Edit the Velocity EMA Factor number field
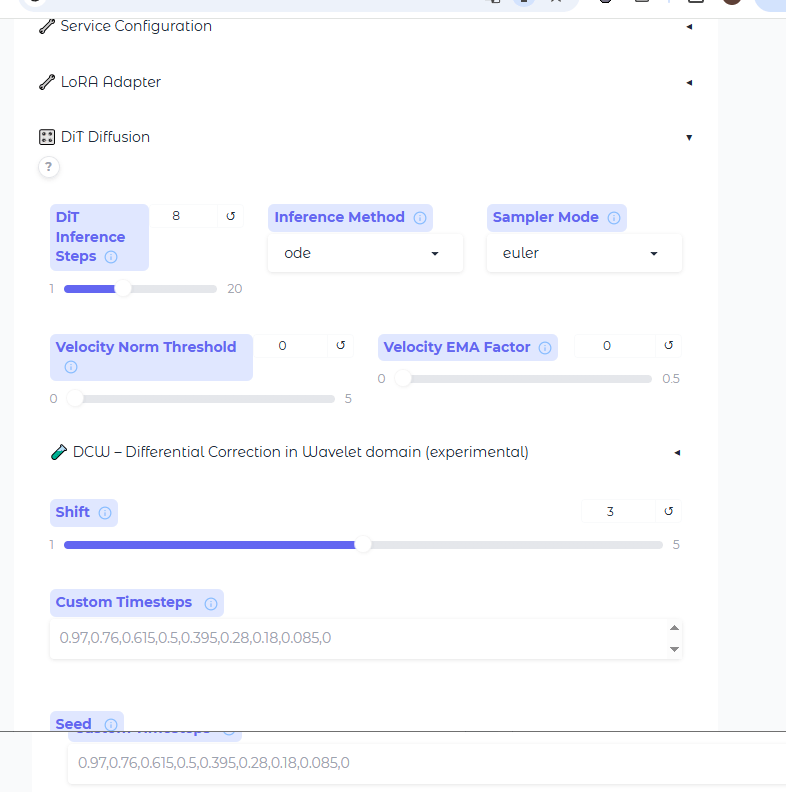The height and width of the screenshot is (792, 786). [615, 345]
